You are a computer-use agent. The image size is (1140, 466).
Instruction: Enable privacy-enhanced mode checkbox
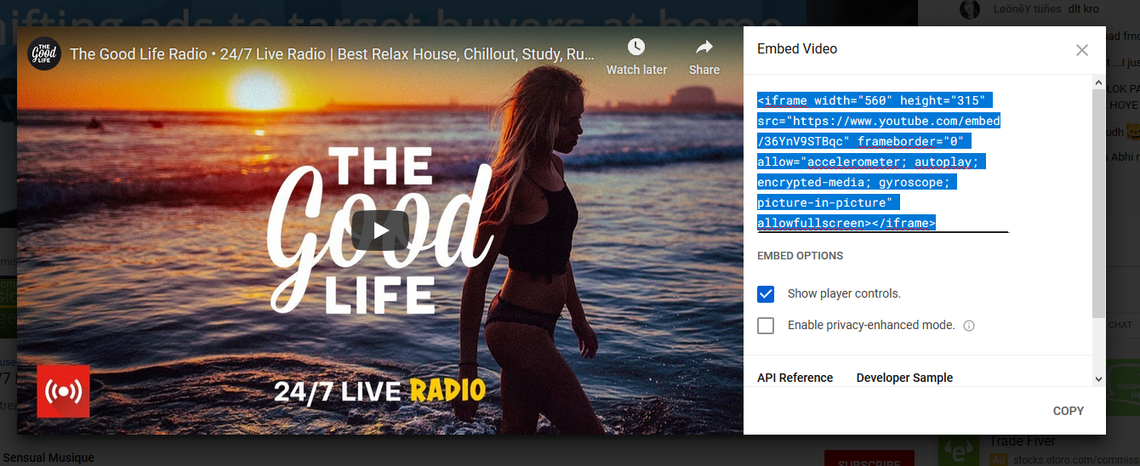[766, 326]
